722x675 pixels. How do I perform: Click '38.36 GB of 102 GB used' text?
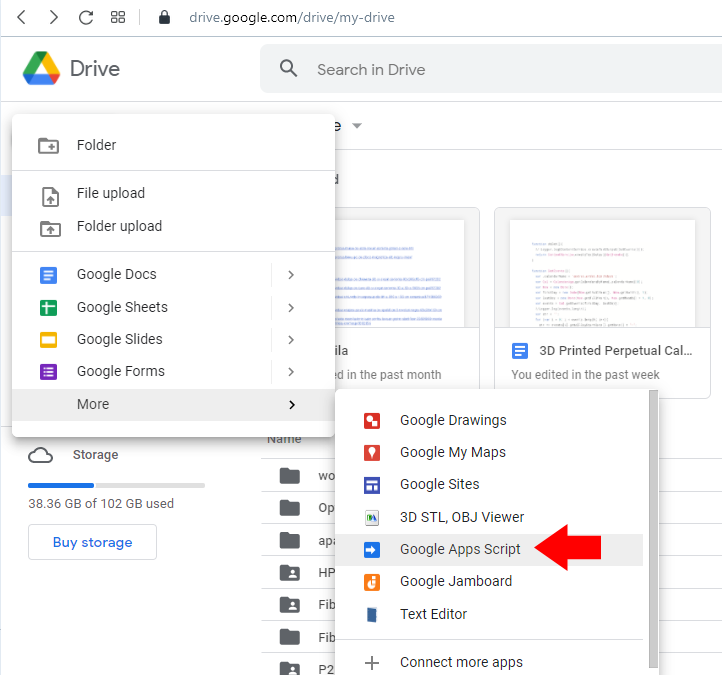pos(101,504)
